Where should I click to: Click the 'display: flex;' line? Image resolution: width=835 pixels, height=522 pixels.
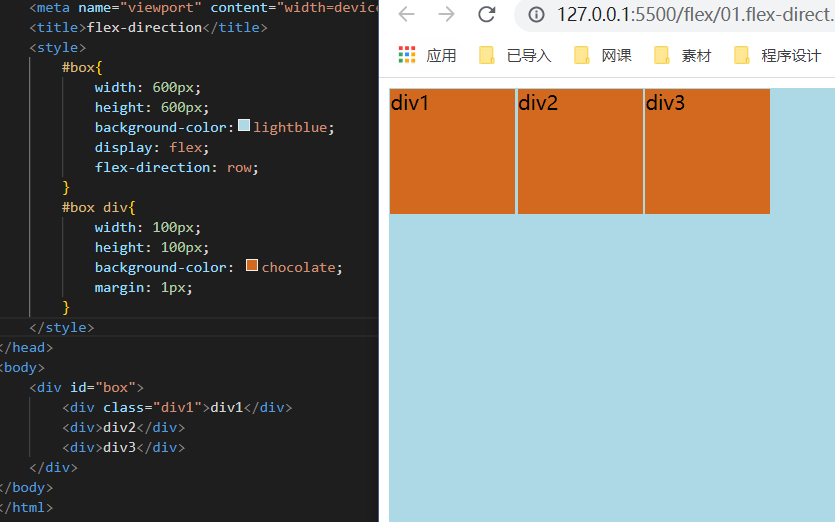[152, 148]
